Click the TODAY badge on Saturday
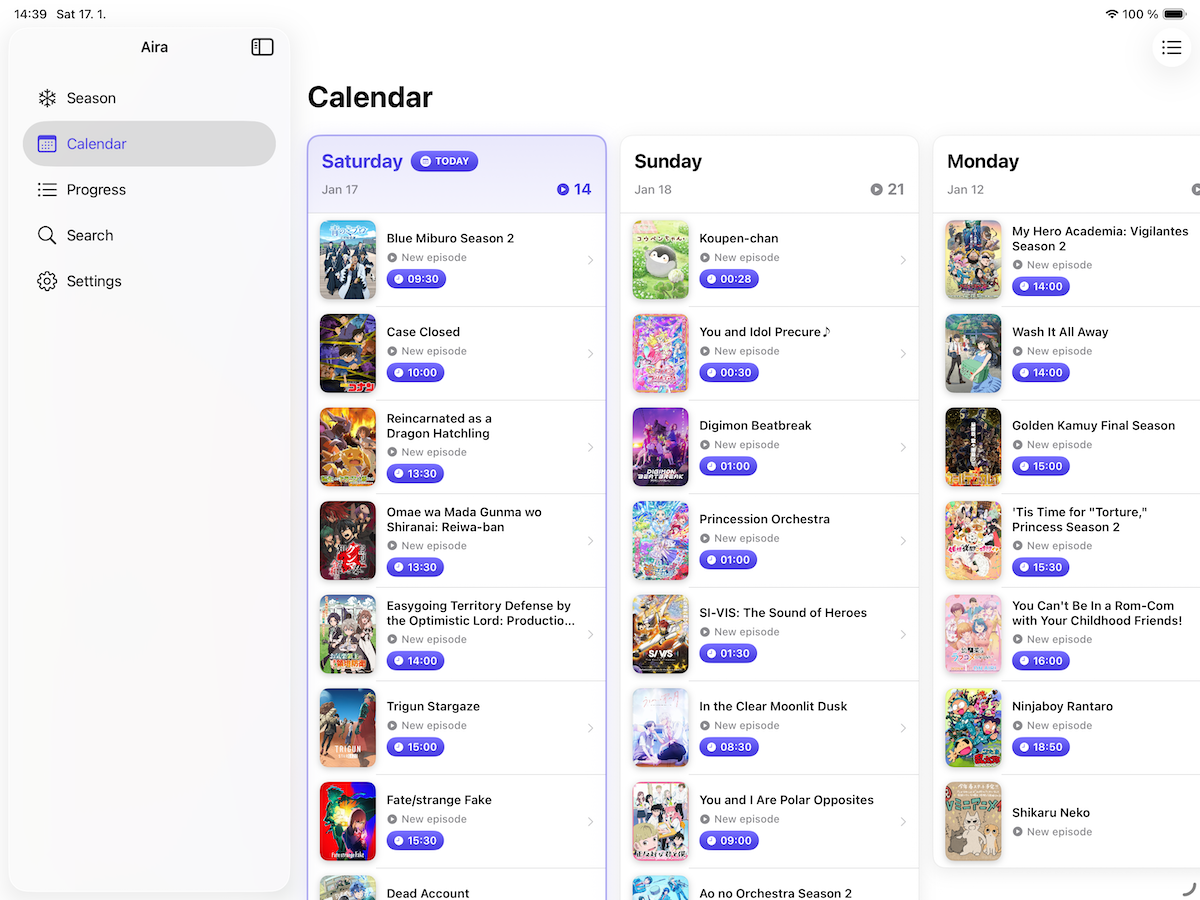Screen dimensions: 1200x900 point(444,161)
